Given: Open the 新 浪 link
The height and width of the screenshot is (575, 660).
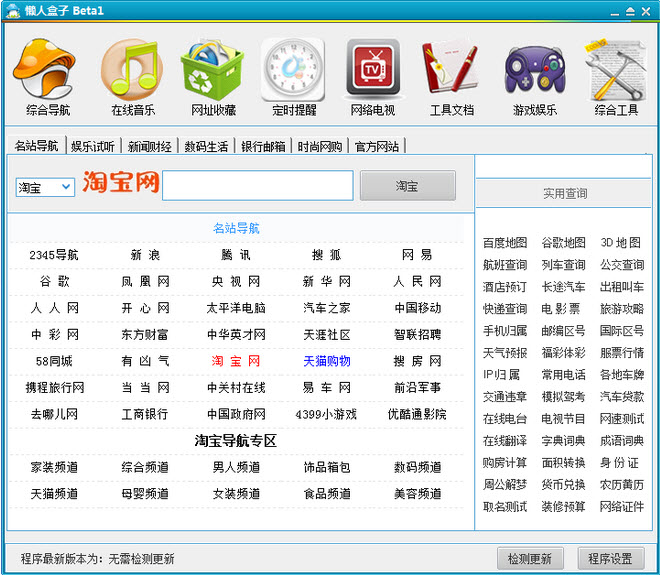Looking at the screenshot, I should coord(145,255).
